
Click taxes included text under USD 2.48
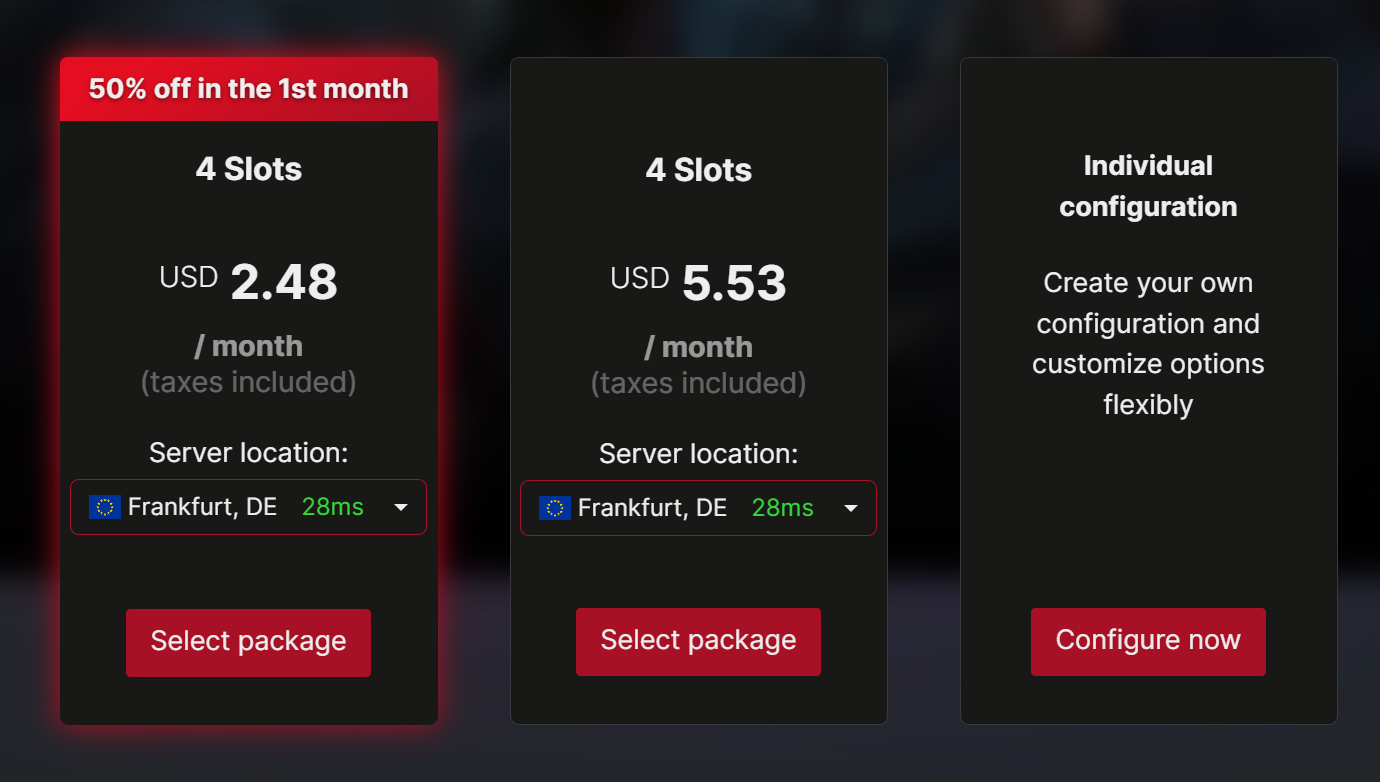(x=248, y=382)
